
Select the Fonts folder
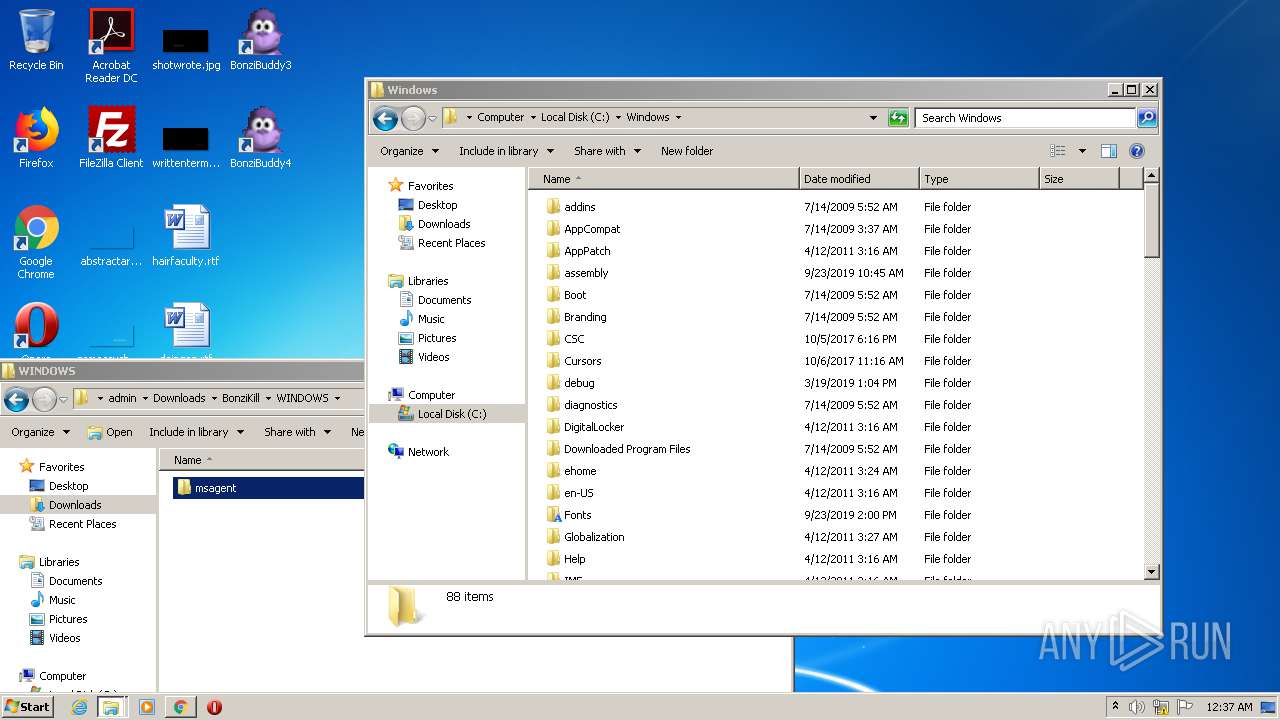pyautogui.click(x=577, y=515)
